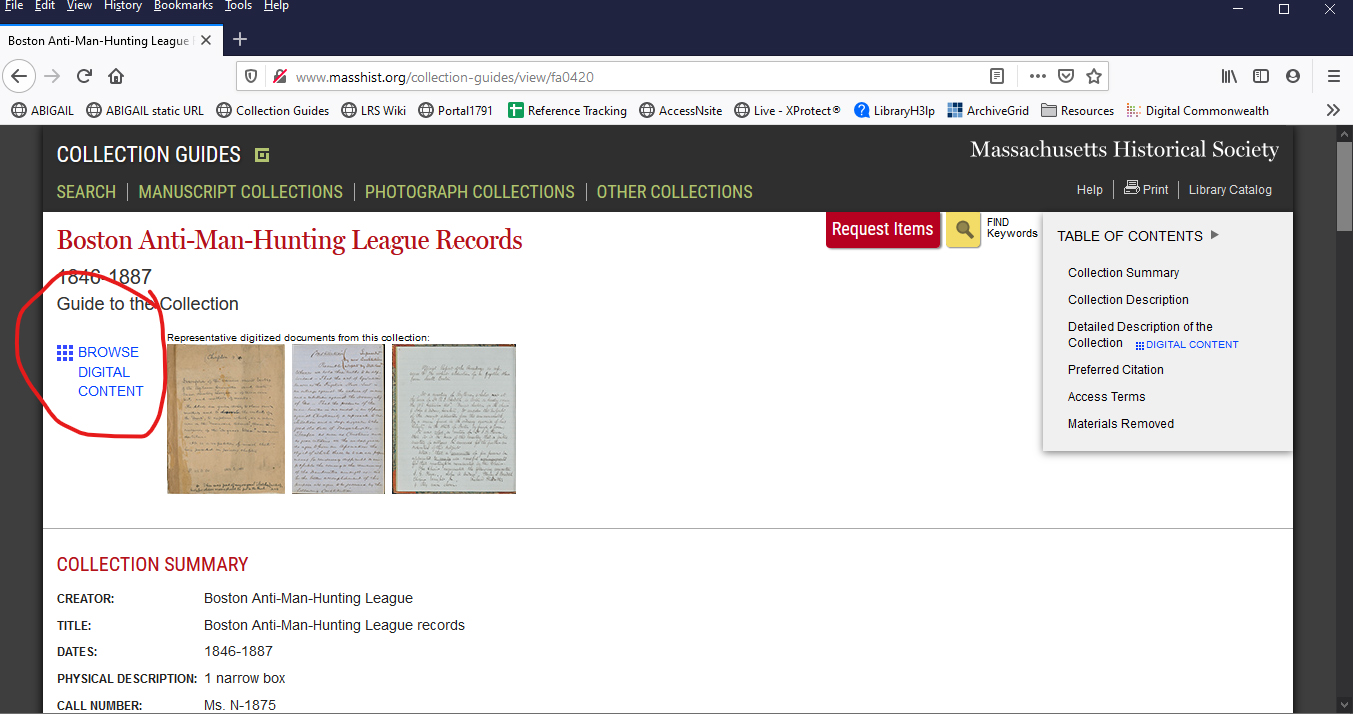1353x714 pixels.
Task: Open the History menu
Action: click(123, 6)
